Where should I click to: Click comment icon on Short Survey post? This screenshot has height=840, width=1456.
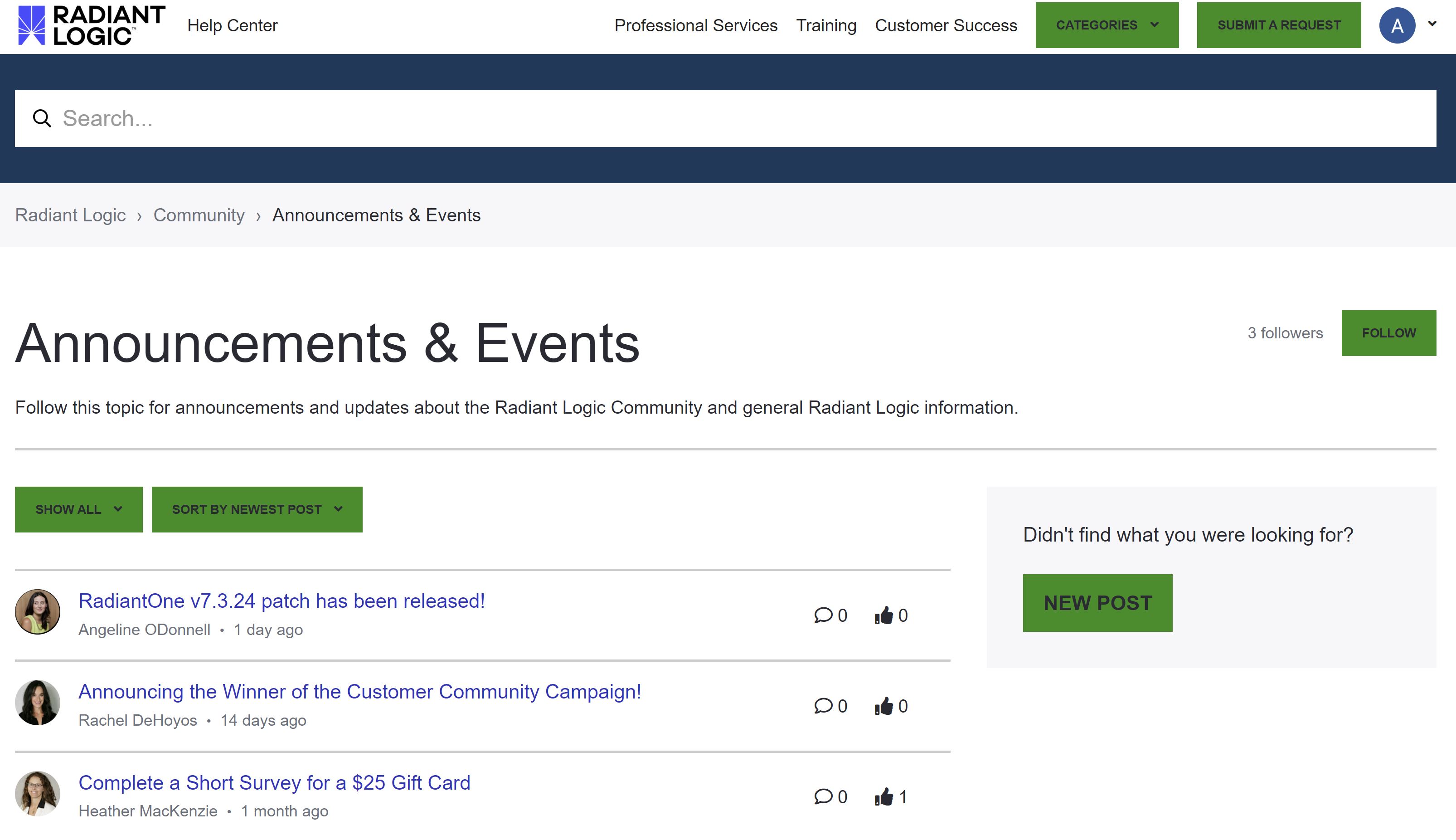(x=823, y=797)
